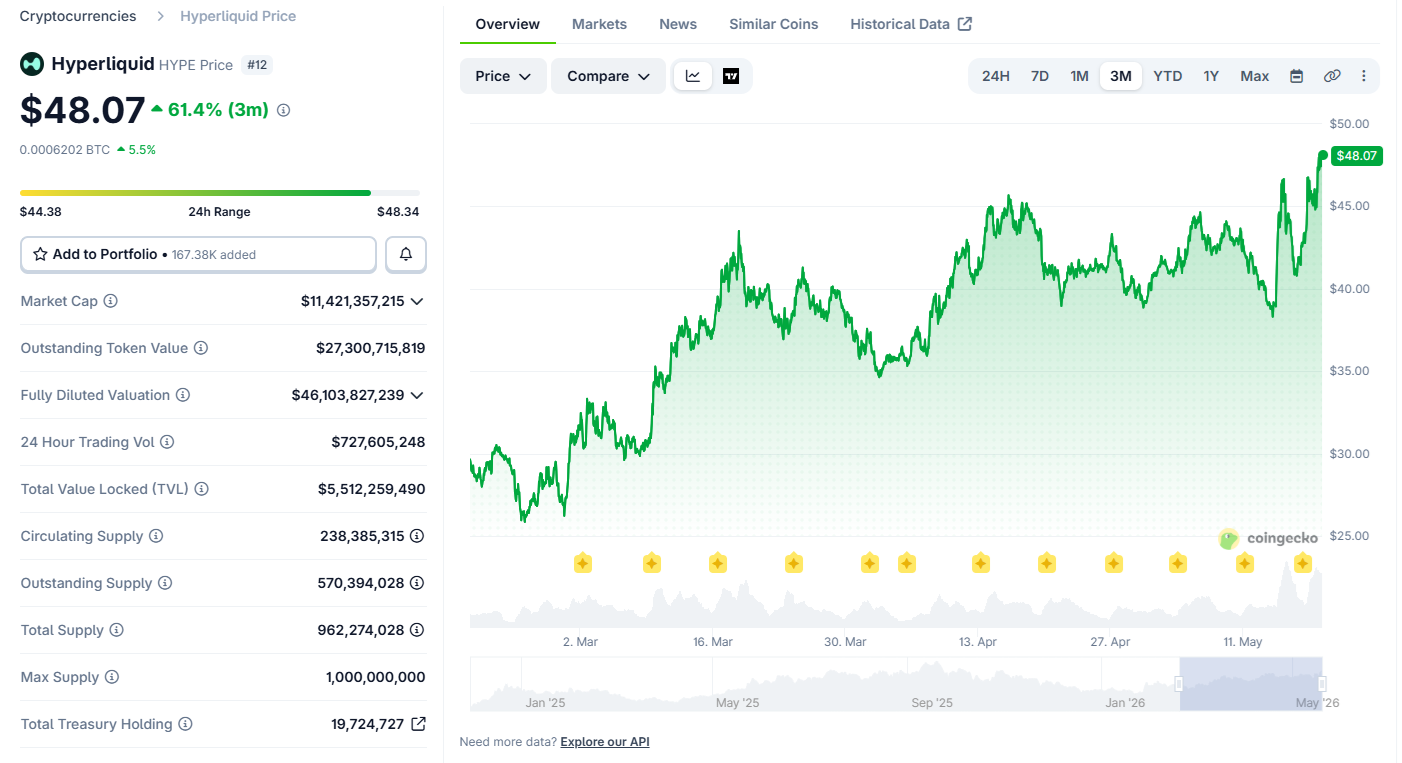Click the Explore our API link
This screenshot has width=1402, height=763.
605,742
